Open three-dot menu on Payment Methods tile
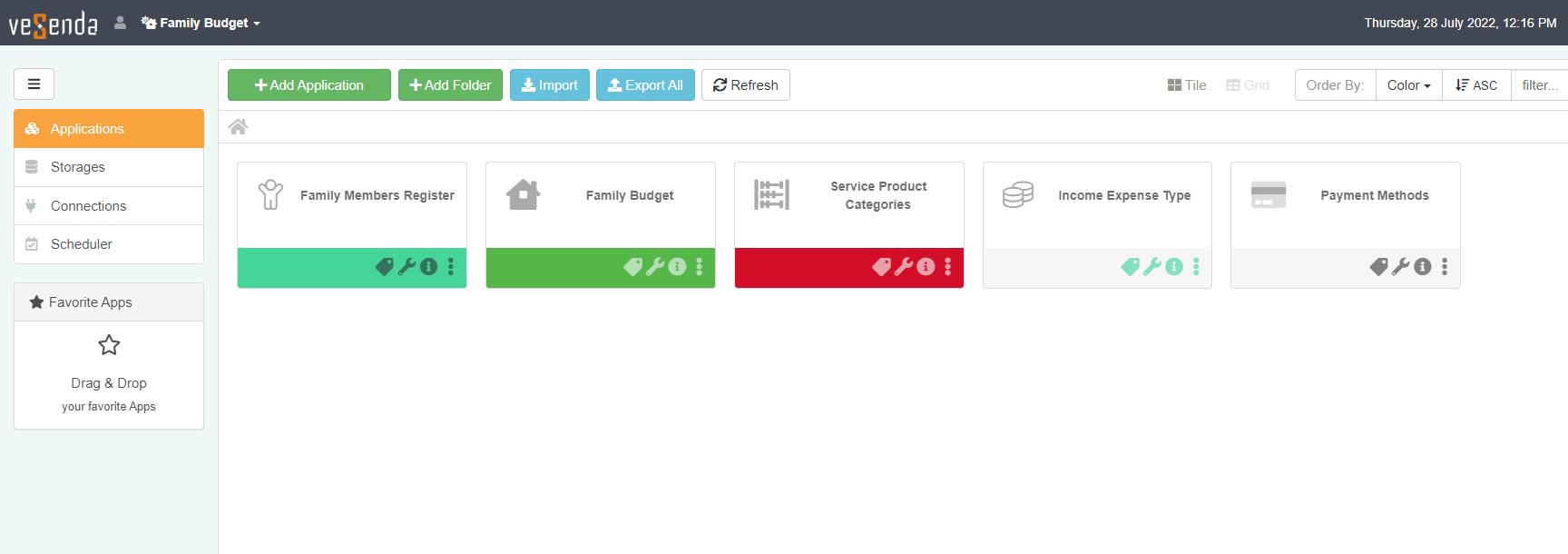The image size is (1568, 554). 1445,267
